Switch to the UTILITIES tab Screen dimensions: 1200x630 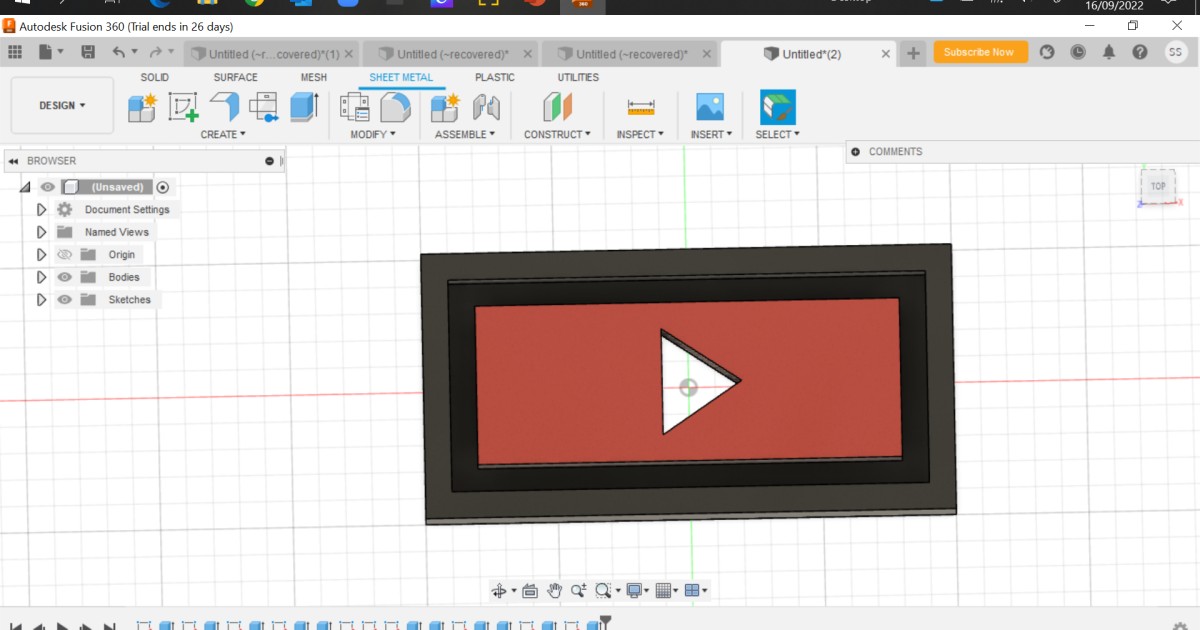click(578, 77)
